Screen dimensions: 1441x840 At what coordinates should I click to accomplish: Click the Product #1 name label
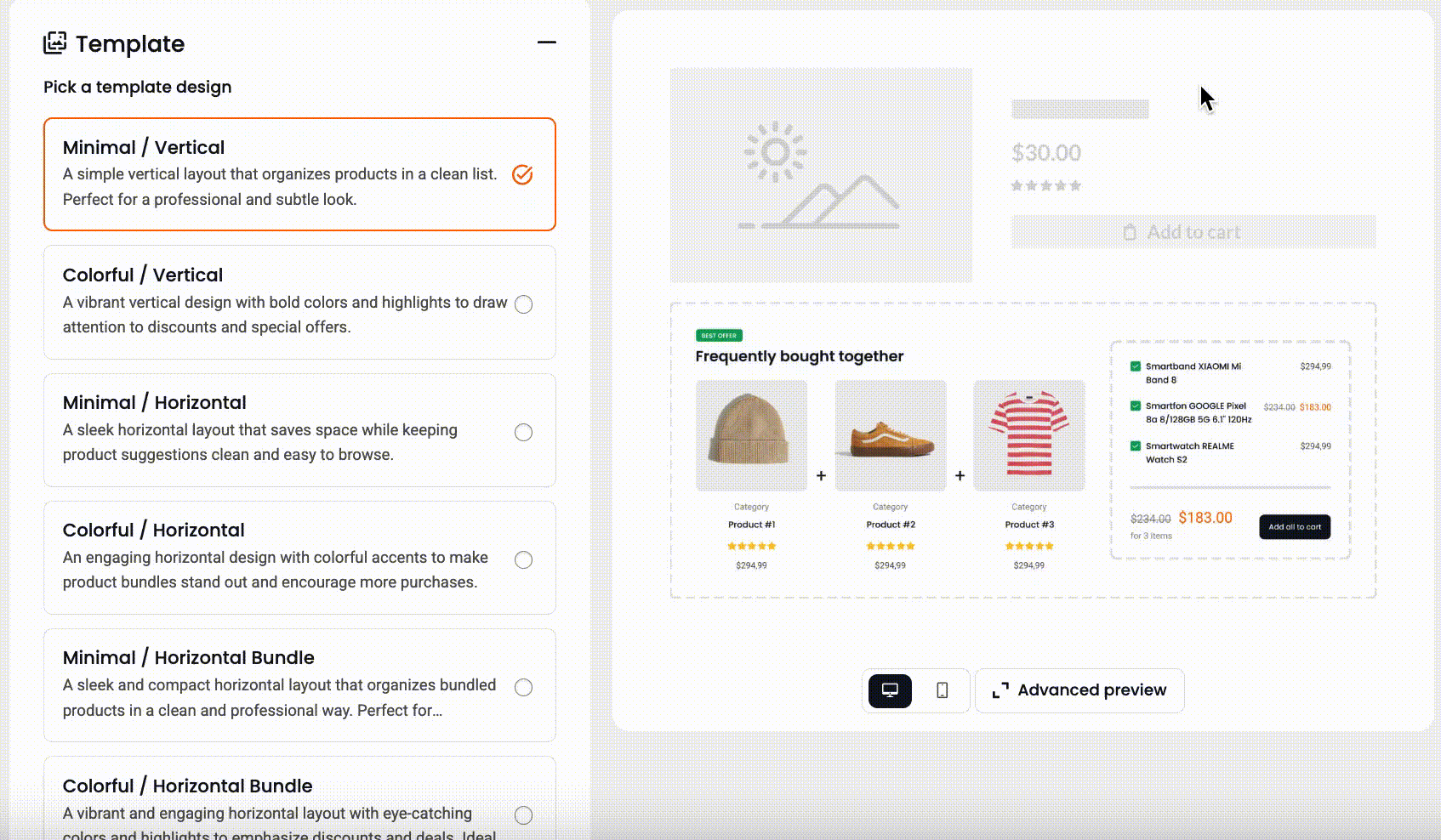point(751,525)
